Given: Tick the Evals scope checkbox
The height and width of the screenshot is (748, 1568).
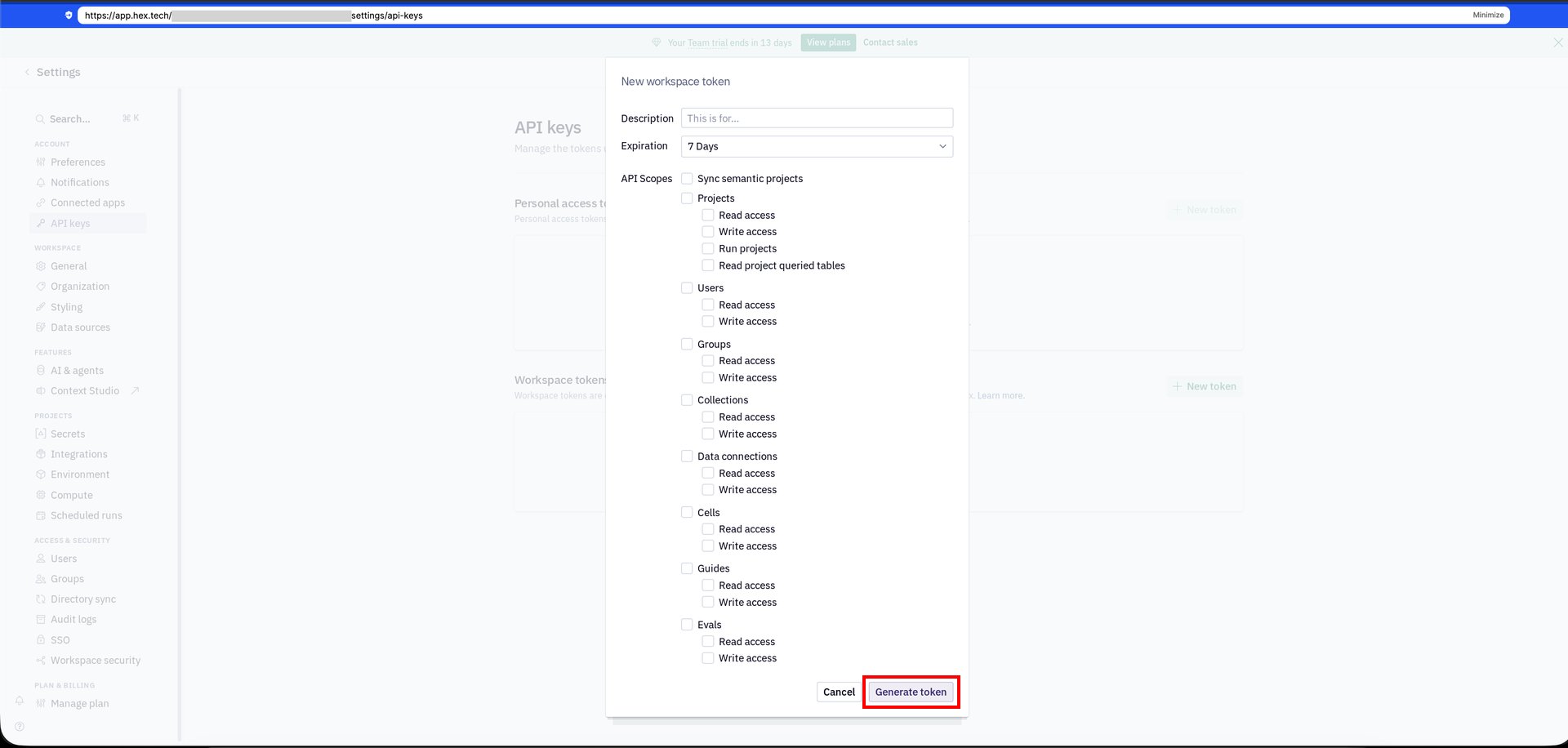Looking at the screenshot, I should pyautogui.click(x=687, y=625).
